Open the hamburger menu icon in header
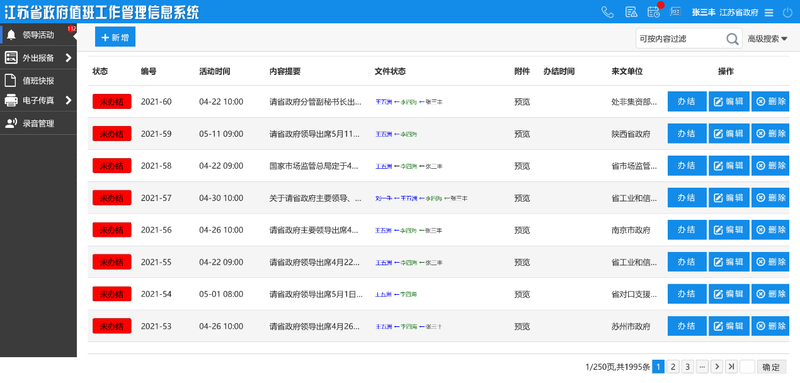The width and height of the screenshot is (800, 383). [x=769, y=13]
